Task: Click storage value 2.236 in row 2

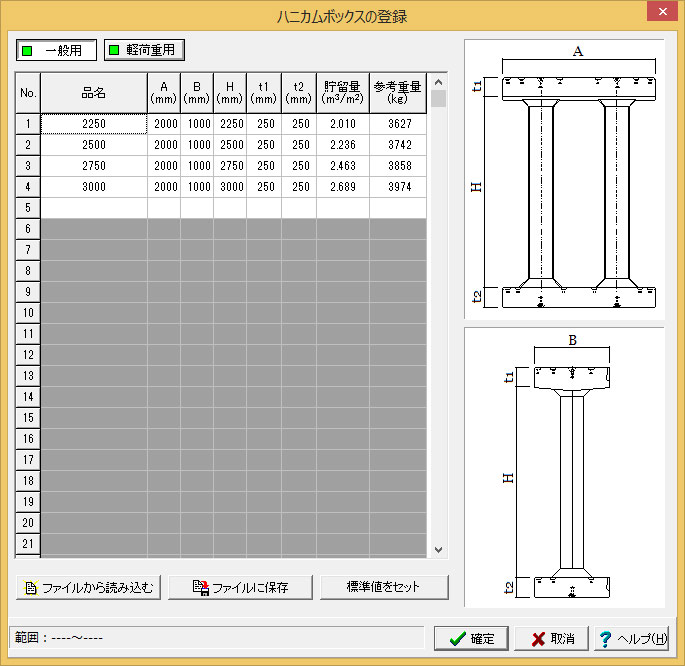Action: point(343,145)
